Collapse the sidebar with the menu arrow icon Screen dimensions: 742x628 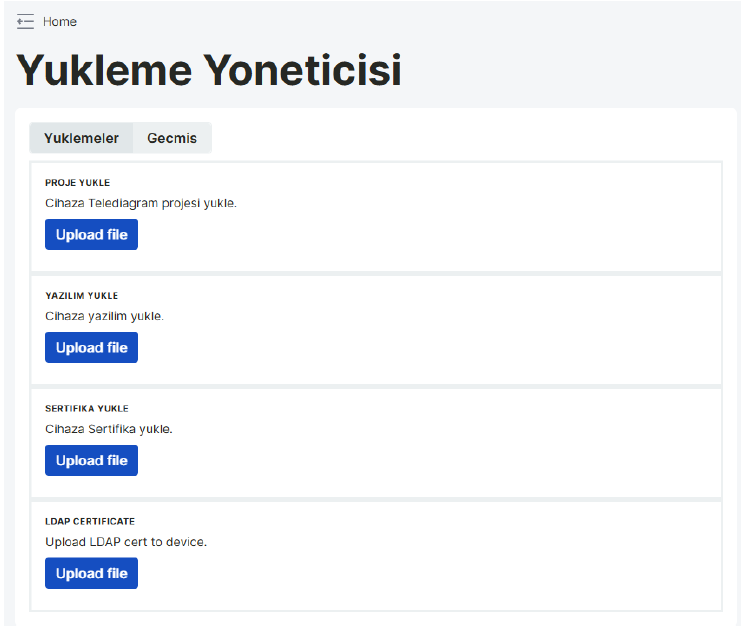pos(25,22)
